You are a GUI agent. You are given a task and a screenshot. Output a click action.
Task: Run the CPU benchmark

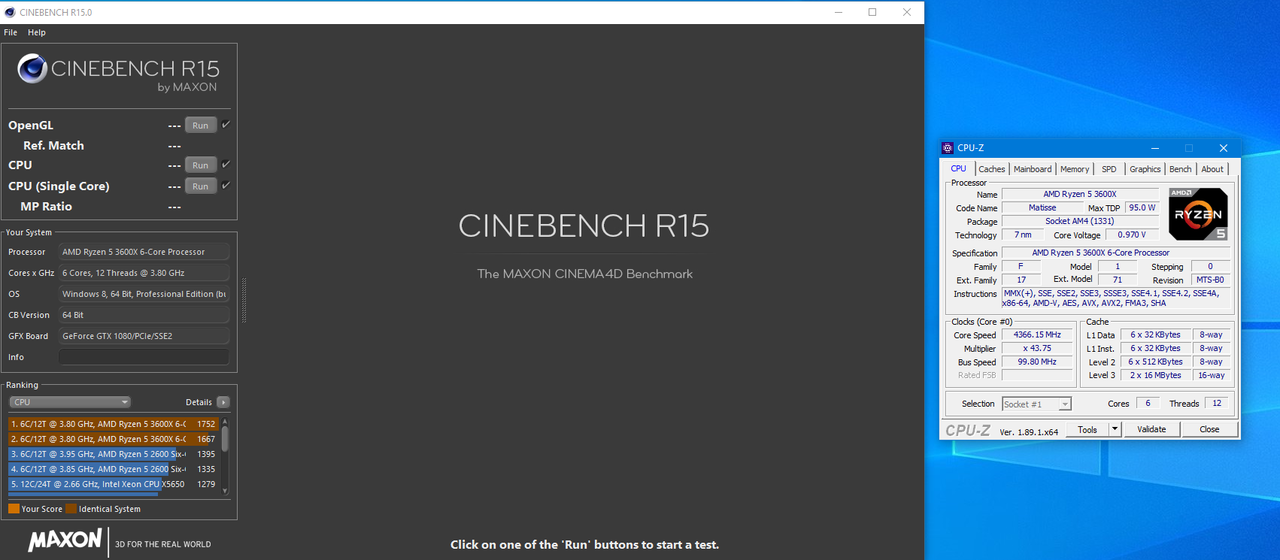(201, 165)
